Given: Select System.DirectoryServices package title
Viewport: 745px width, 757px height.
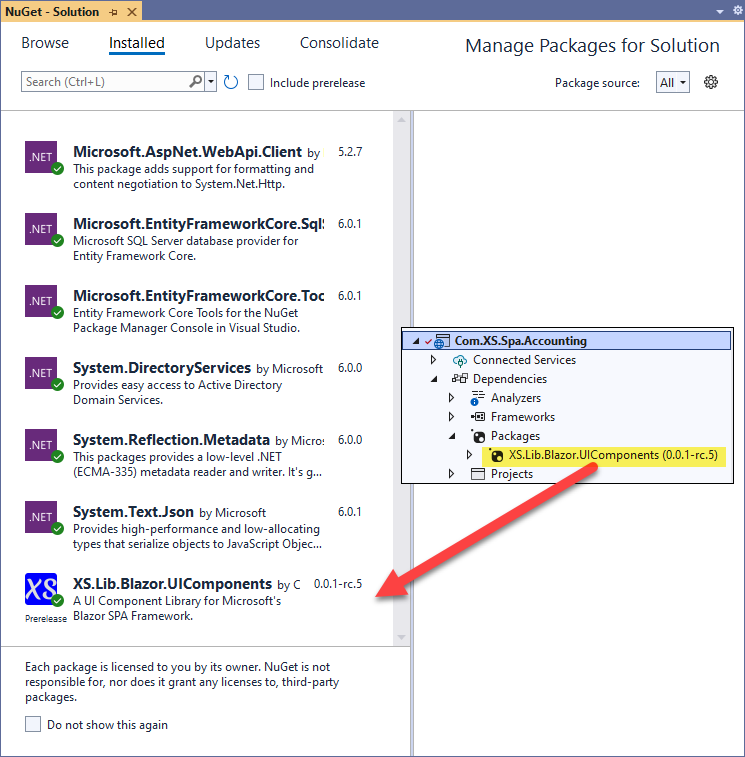Looking at the screenshot, I should tap(162, 368).
